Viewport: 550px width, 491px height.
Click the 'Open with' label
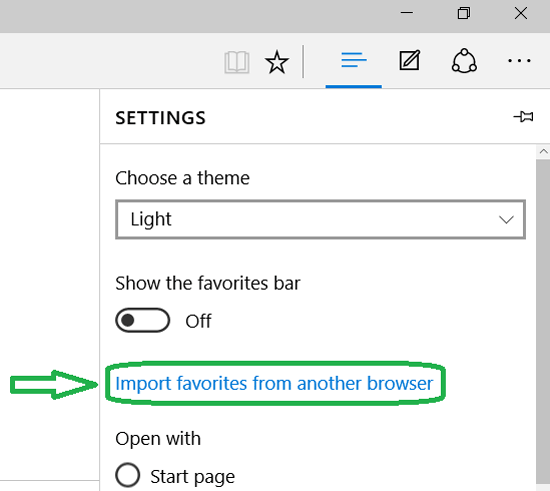point(158,438)
